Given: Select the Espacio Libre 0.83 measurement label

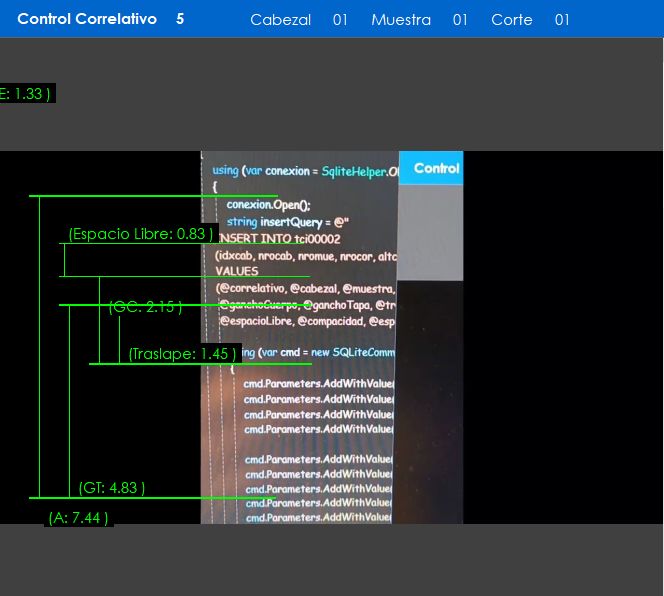Looking at the screenshot, I should [x=140, y=234].
